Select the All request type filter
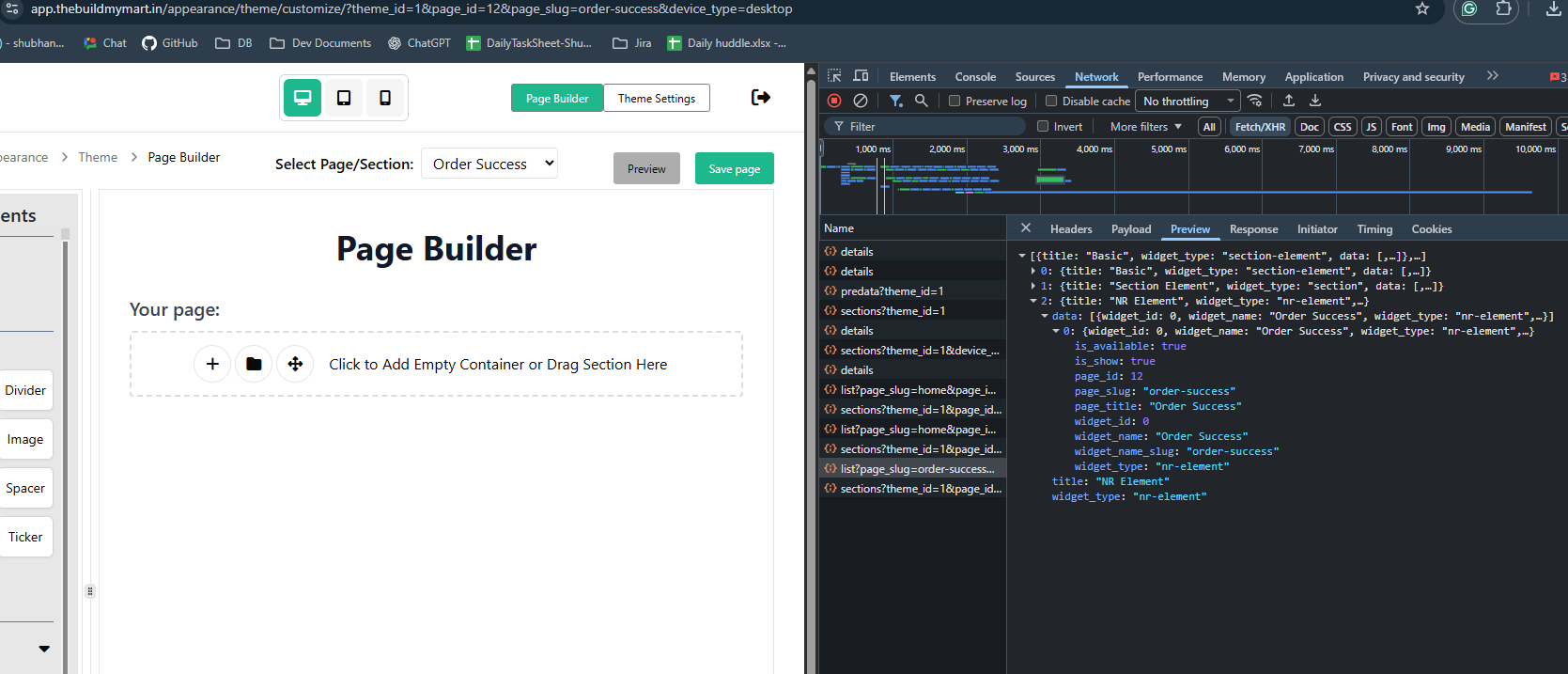This screenshot has height=674, width=1568. 1209,127
